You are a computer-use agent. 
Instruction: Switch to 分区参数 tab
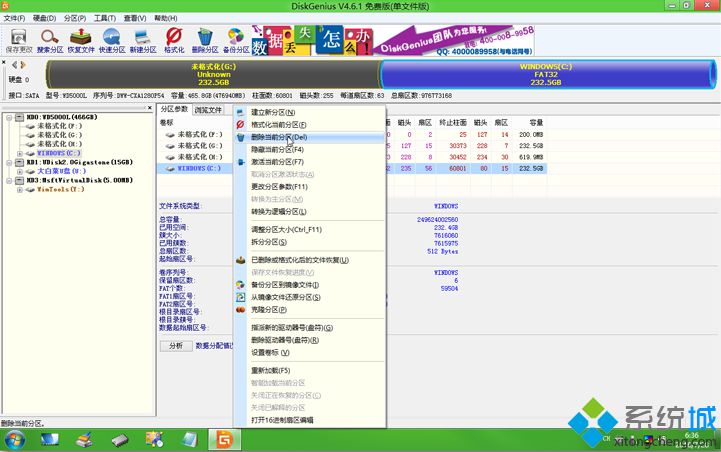[x=174, y=109]
